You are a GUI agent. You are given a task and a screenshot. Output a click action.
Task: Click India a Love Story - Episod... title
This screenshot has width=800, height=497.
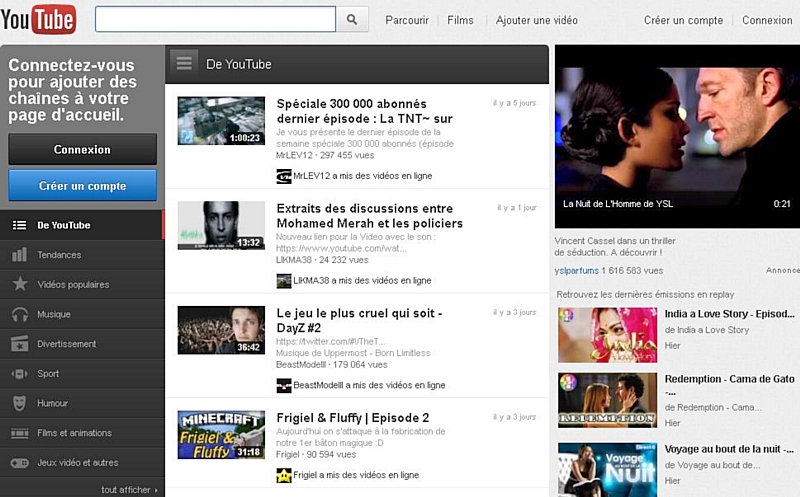click(729, 314)
